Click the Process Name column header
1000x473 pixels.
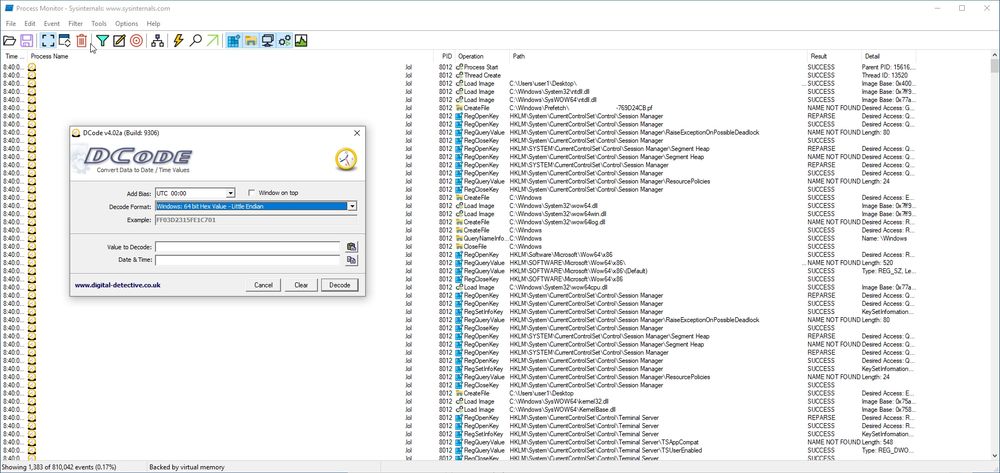click(230, 56)
